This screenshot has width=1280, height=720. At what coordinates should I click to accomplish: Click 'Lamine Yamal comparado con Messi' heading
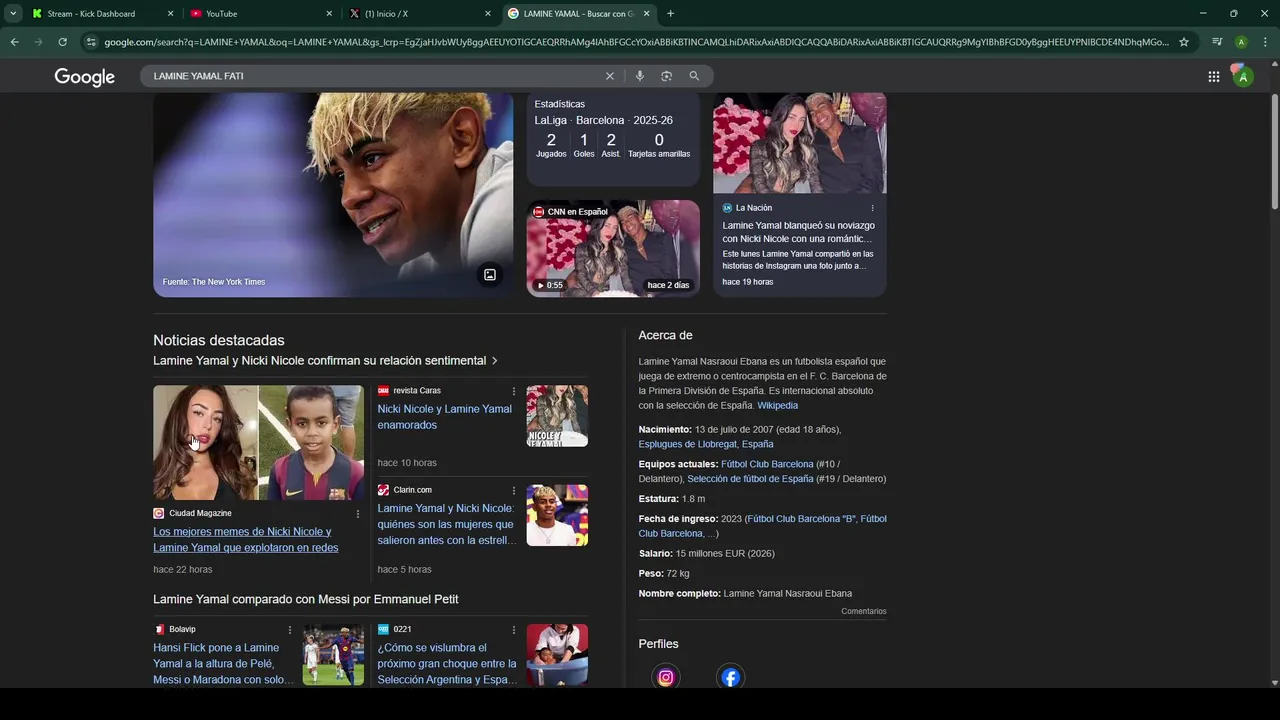pyautogui.click(x=306, y=599)
